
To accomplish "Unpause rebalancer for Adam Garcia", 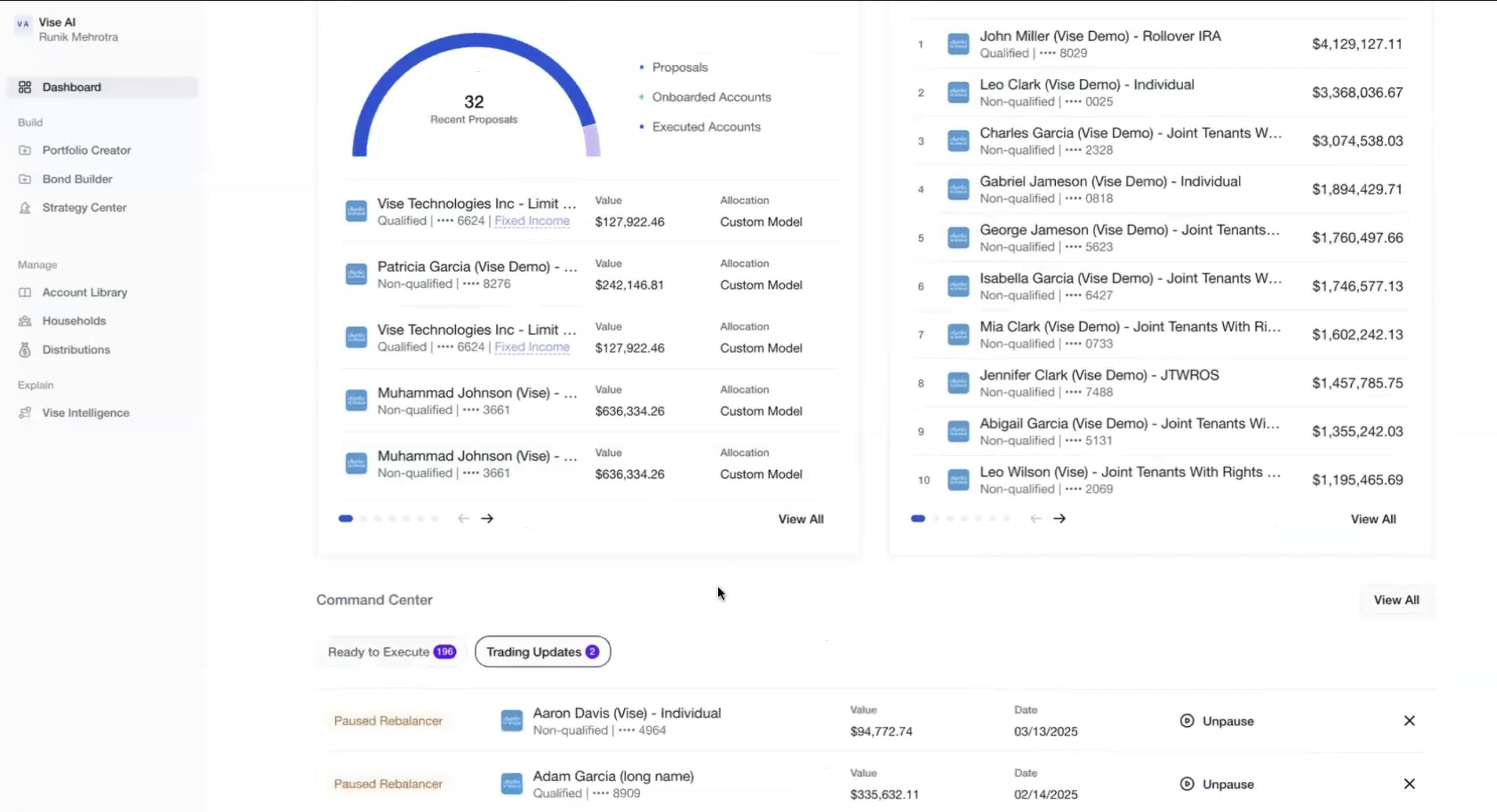I will click(1217, 784).
